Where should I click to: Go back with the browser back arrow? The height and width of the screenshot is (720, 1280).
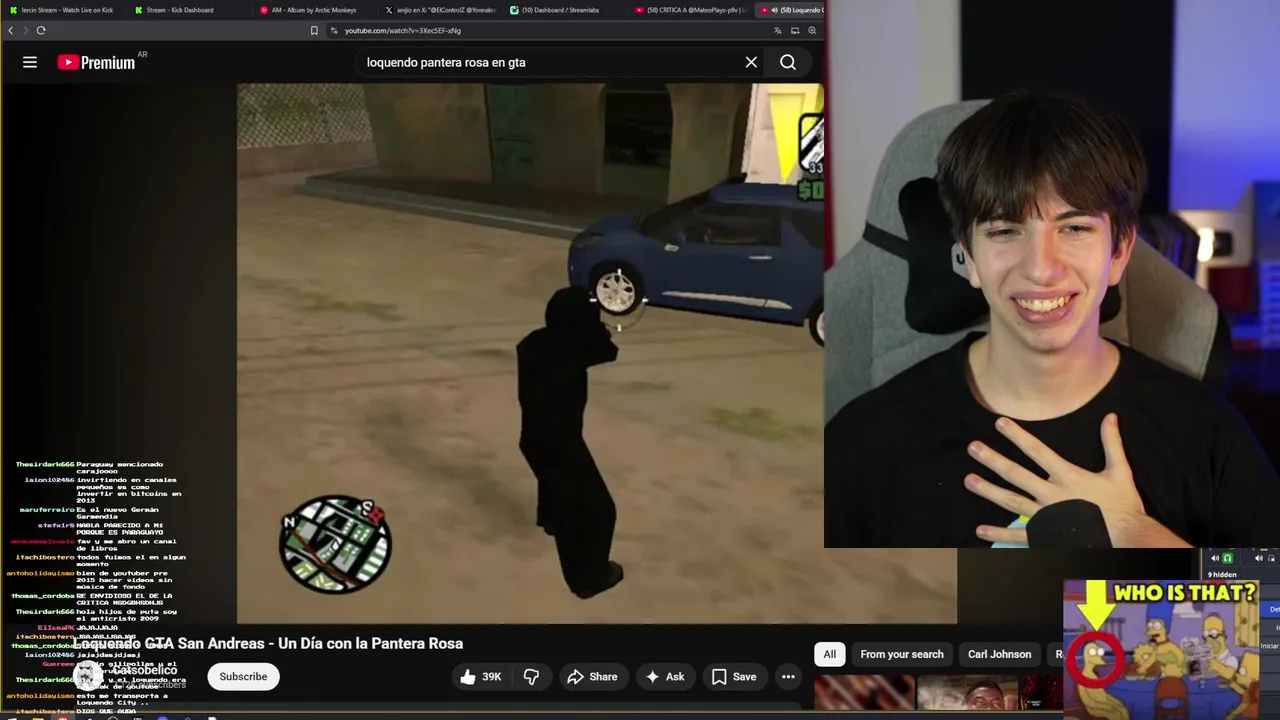11,30
